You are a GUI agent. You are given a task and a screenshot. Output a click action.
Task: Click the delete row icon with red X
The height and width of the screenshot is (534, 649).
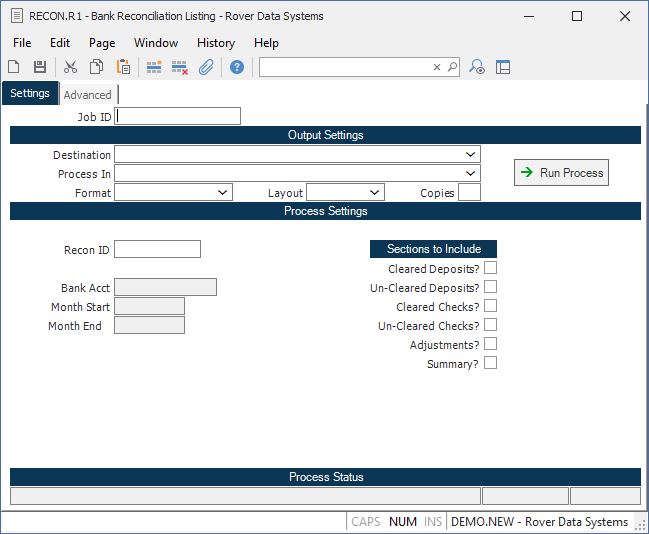tap(180, 67)
